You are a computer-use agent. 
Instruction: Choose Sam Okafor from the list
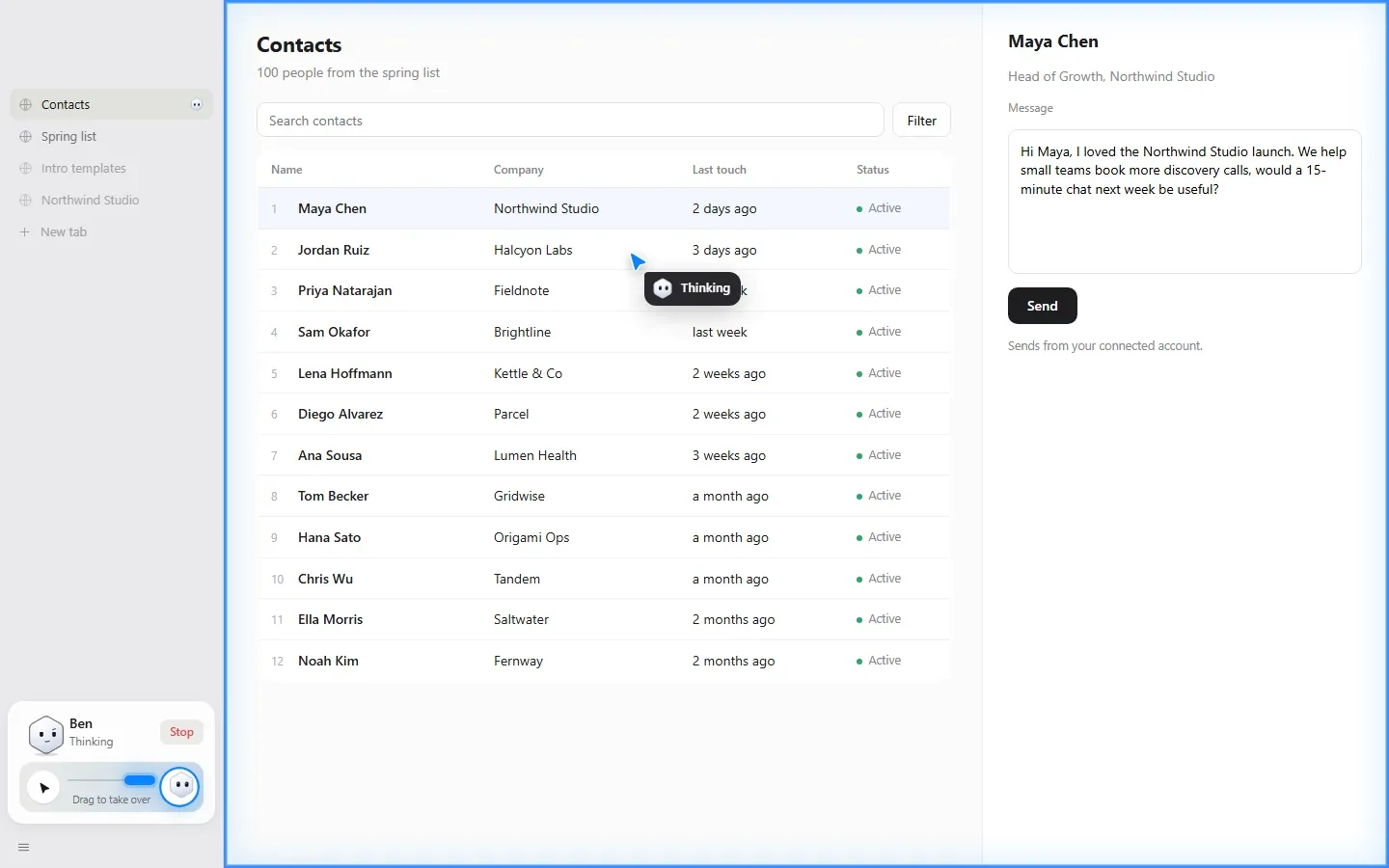[334, 332]
